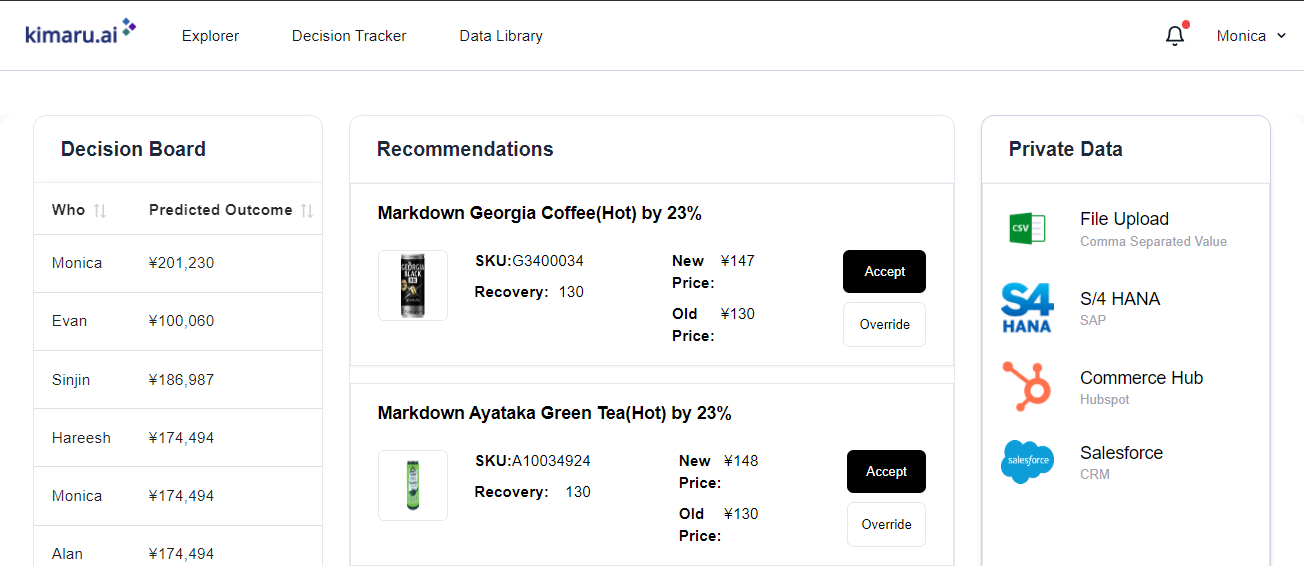Screen dimensions: 1304x566
Task: Open the kimaru.ai logo home link
Action: click(81, 33)
